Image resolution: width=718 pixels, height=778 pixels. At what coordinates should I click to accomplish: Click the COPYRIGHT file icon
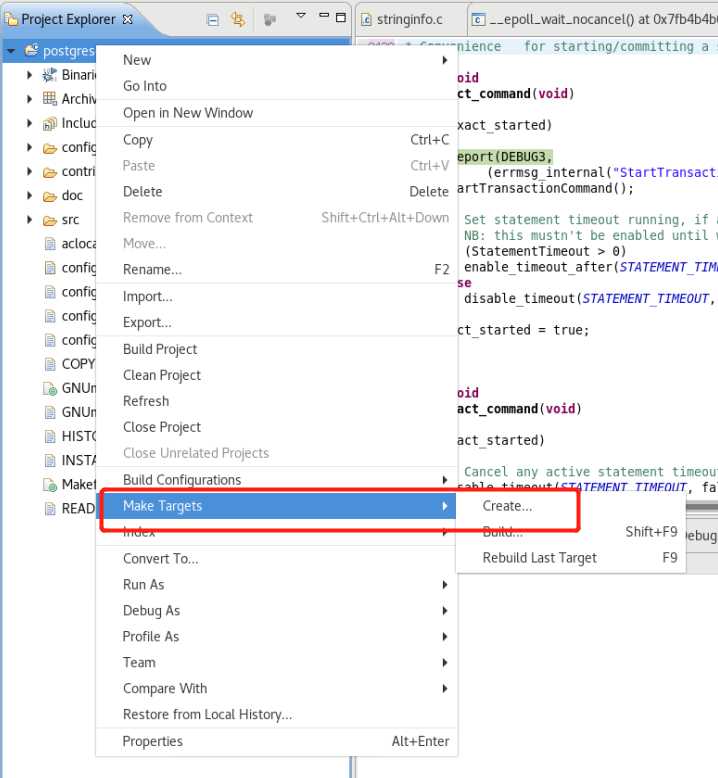[x=50, y=364]
